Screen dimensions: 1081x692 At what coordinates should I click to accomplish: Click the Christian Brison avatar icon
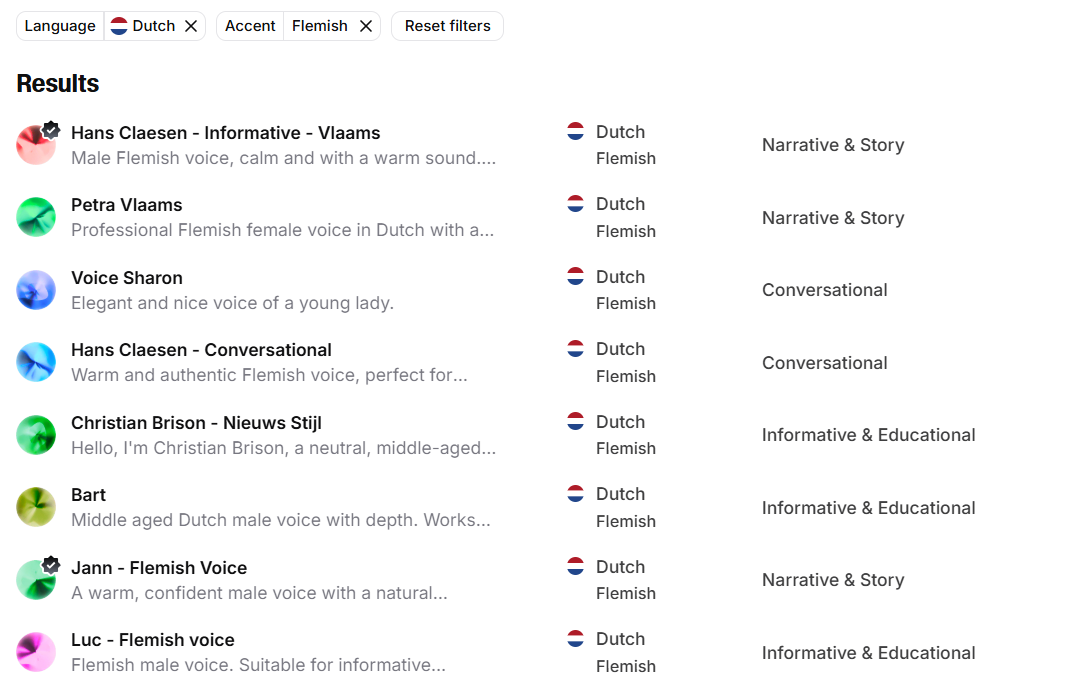(x=36, y=435)
